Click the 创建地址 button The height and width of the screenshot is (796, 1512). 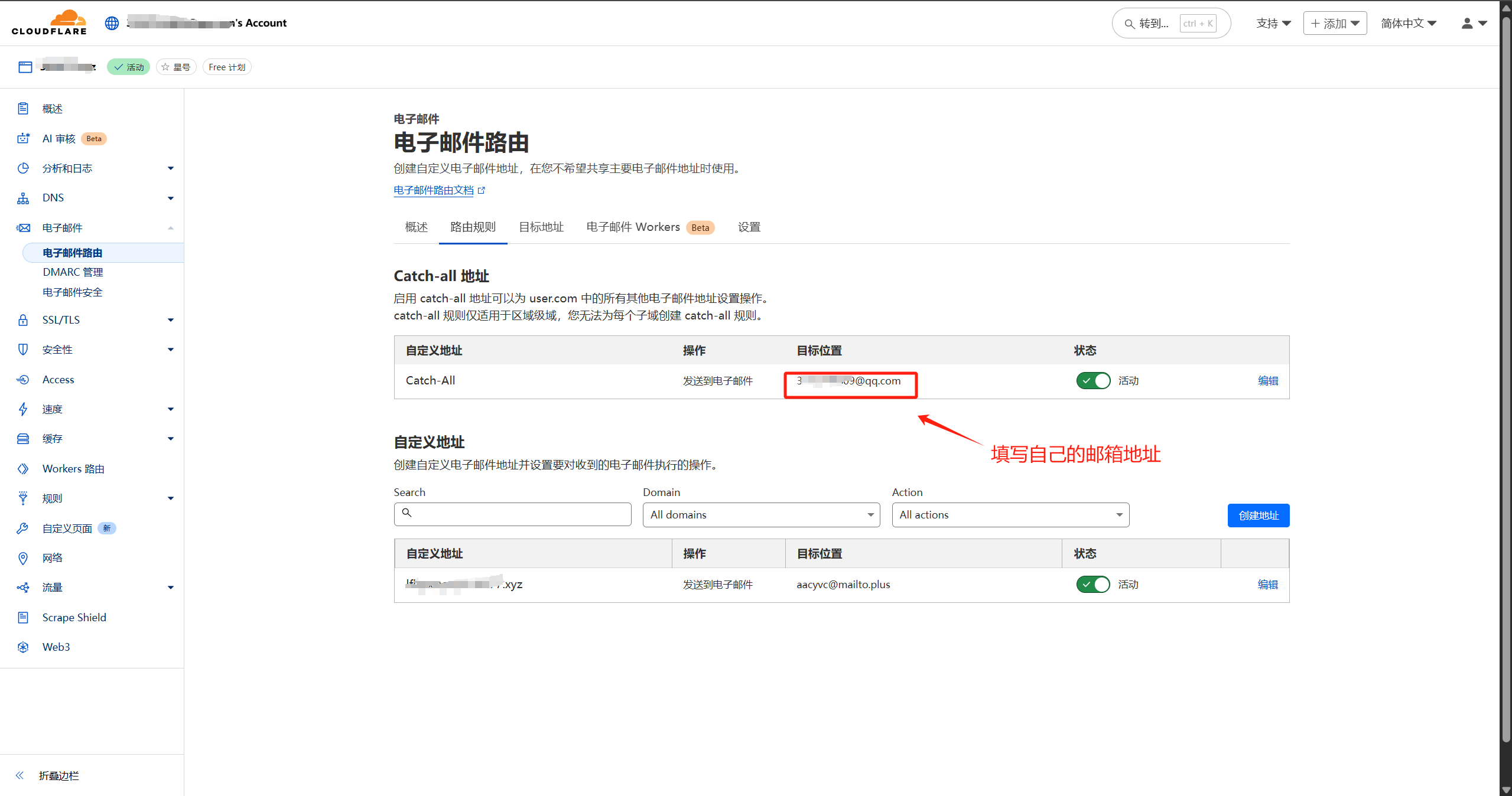[1258, 516]
